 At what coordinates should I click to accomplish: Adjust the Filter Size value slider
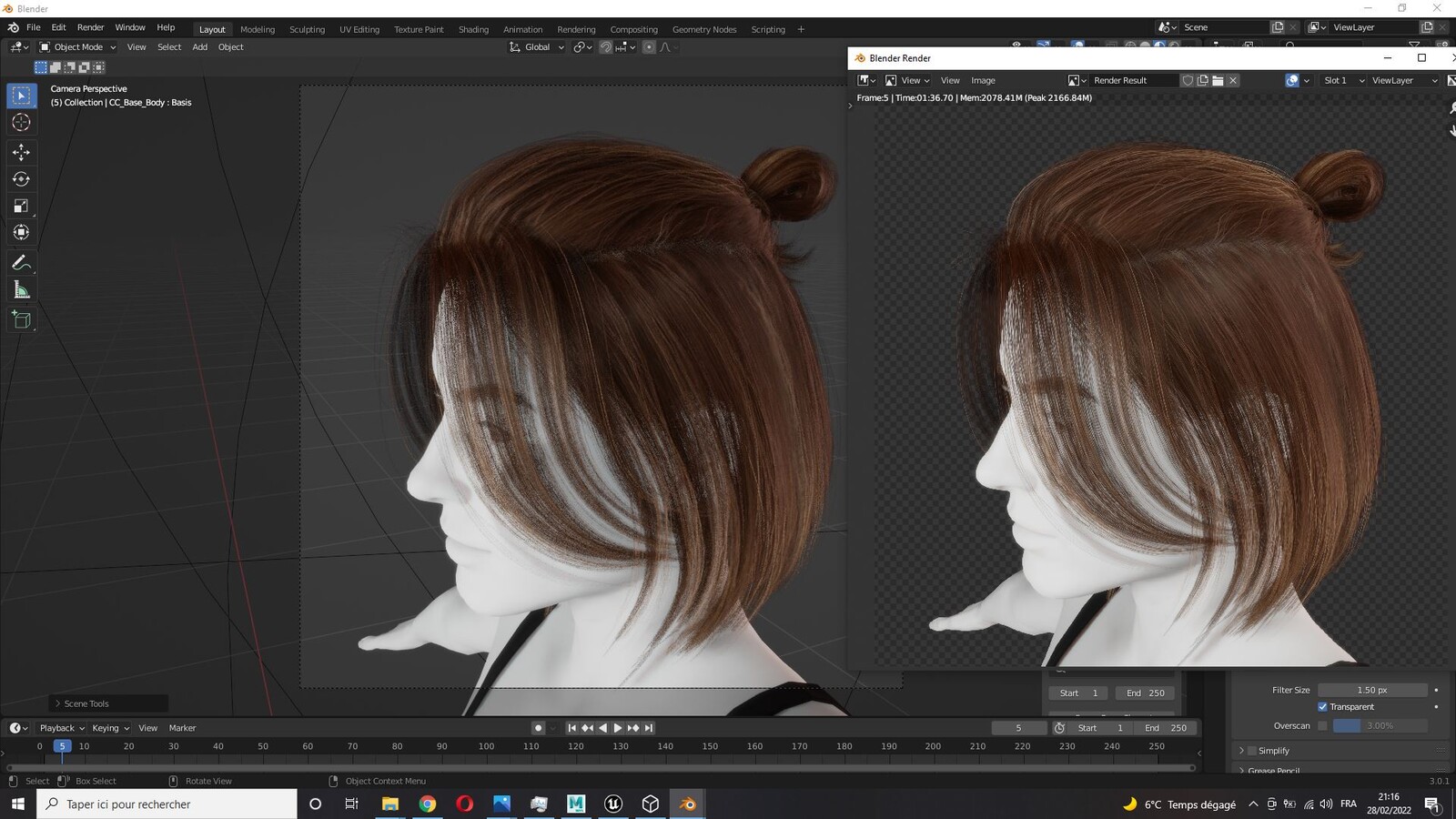click(x=1372, y=690)
